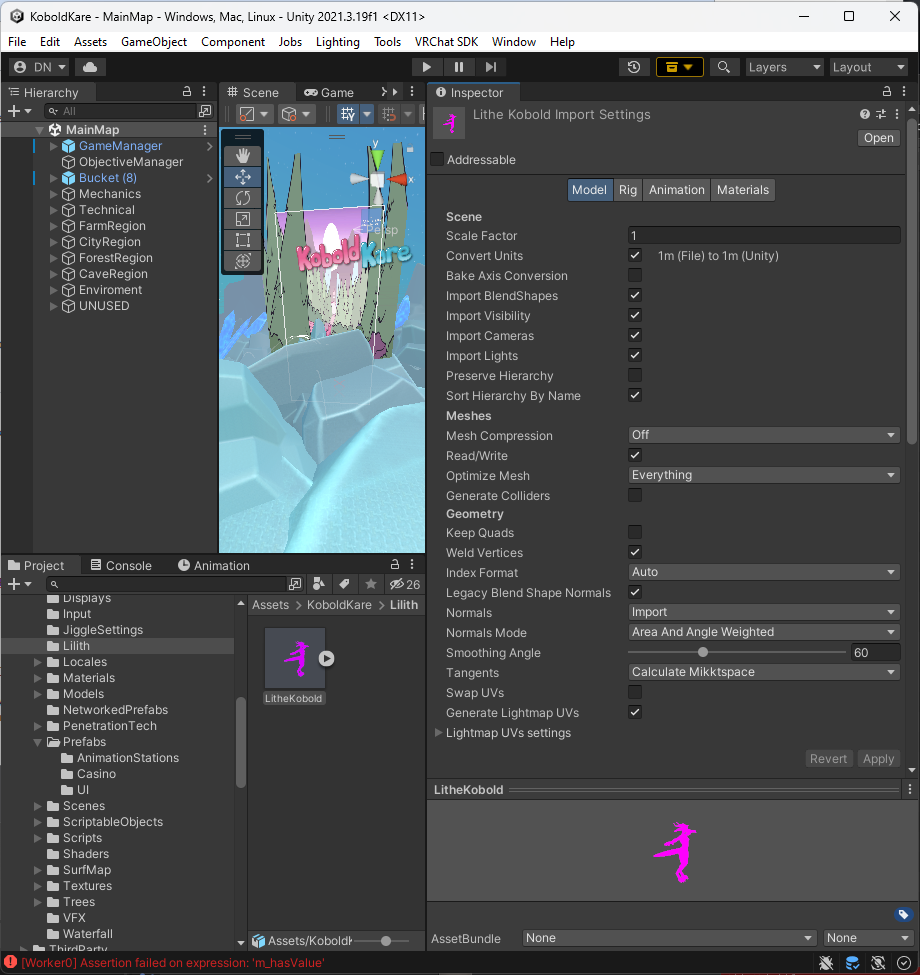Enable Preserve Hierarchy checkbox
Viewport: 920px width, 975px height.
635,375
